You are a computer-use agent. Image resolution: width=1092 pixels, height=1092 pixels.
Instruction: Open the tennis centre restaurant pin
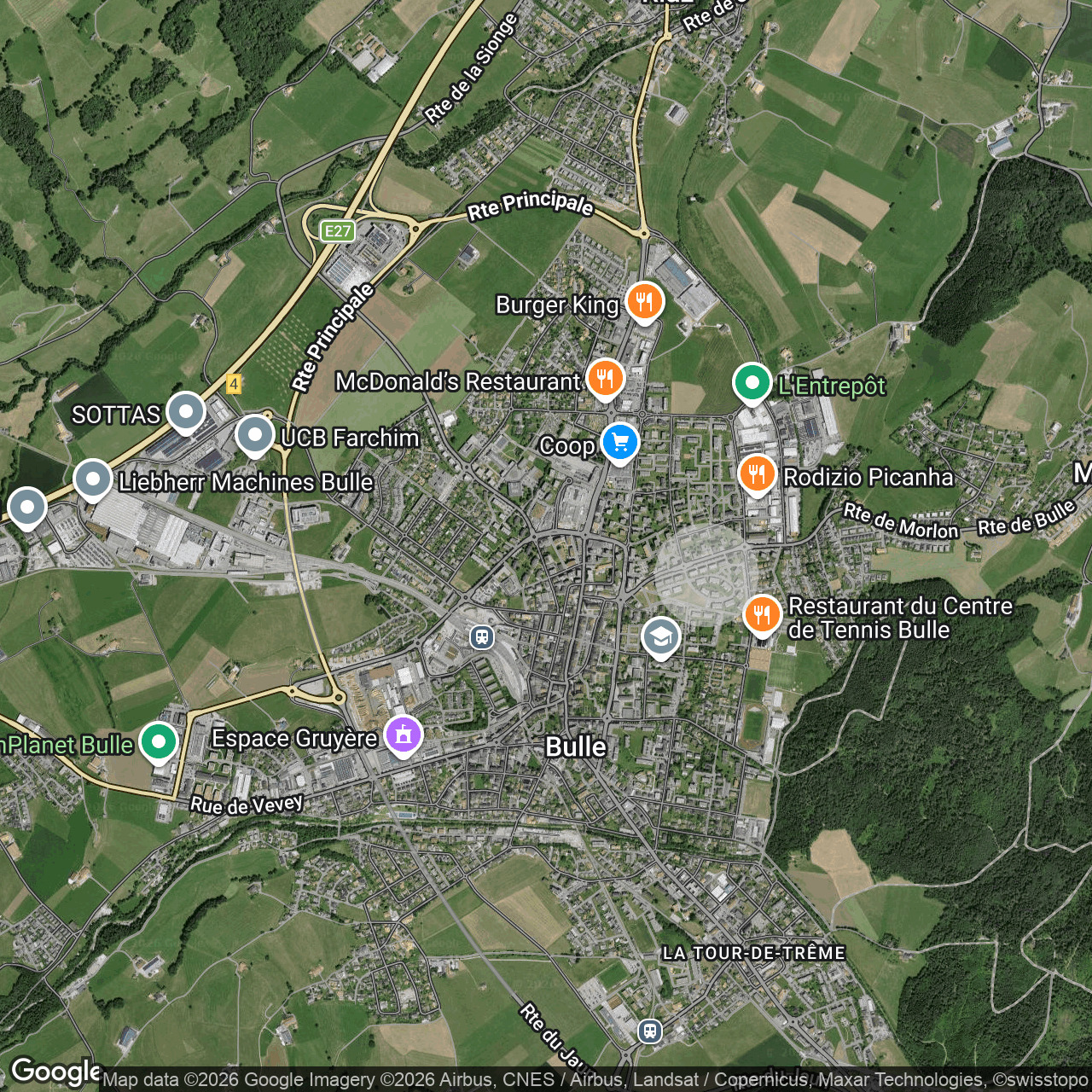763,616
